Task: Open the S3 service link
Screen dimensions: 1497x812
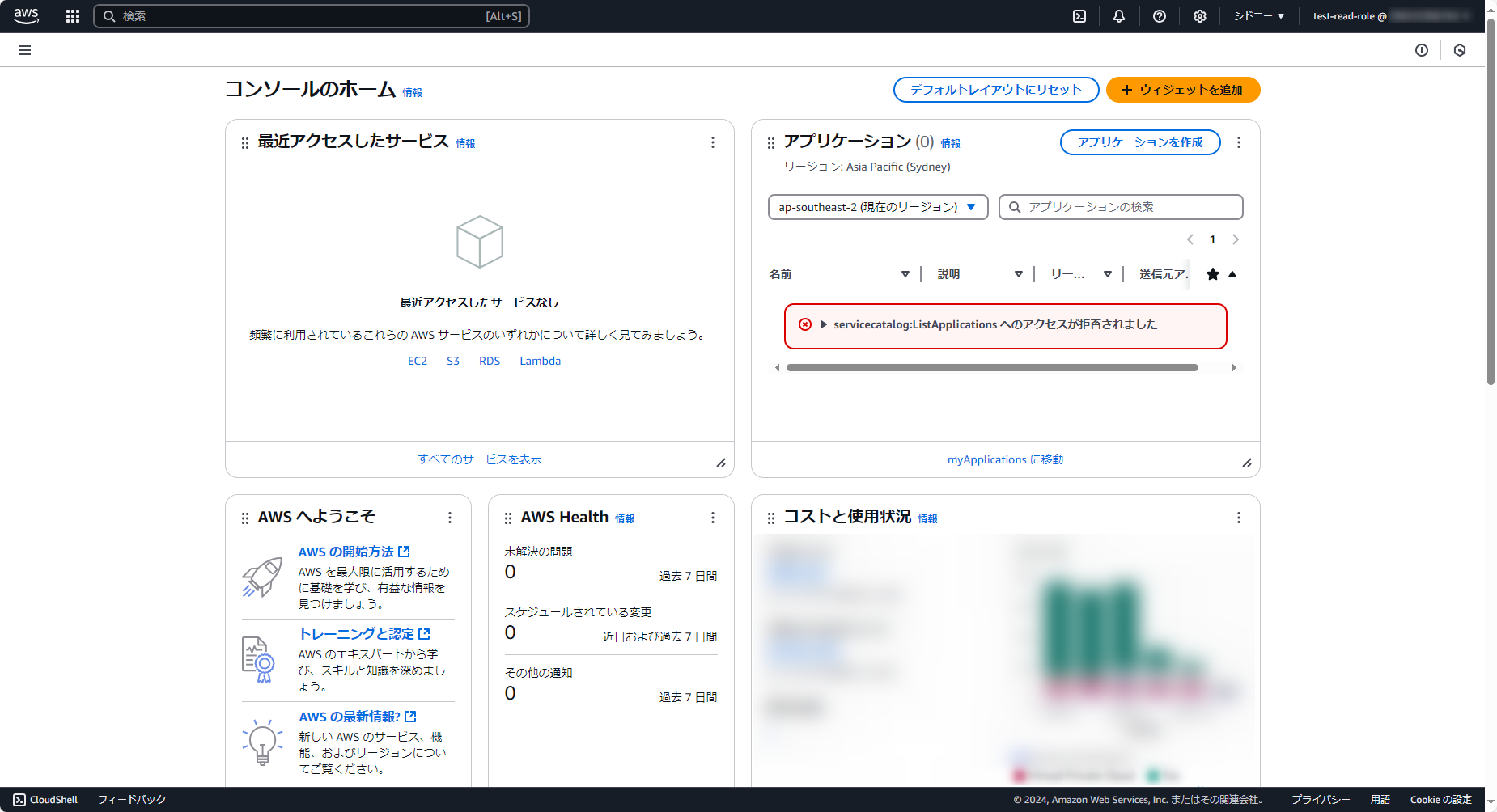Action: [x=453, y=361]
